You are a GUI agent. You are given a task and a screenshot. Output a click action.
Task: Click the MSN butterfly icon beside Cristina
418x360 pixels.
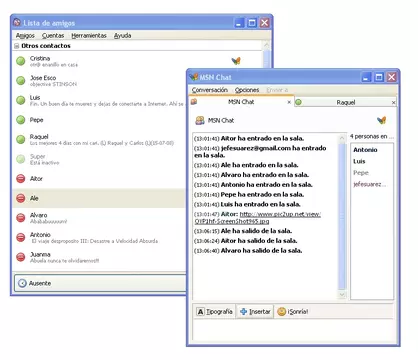(236, 61)
